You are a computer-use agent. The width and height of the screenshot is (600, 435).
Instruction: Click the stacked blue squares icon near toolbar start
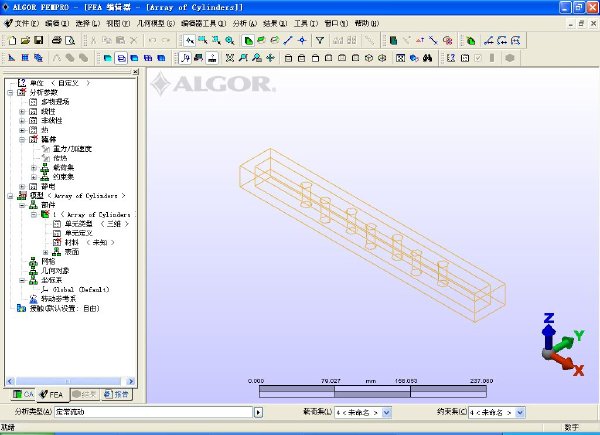click(x=38, y=58)
